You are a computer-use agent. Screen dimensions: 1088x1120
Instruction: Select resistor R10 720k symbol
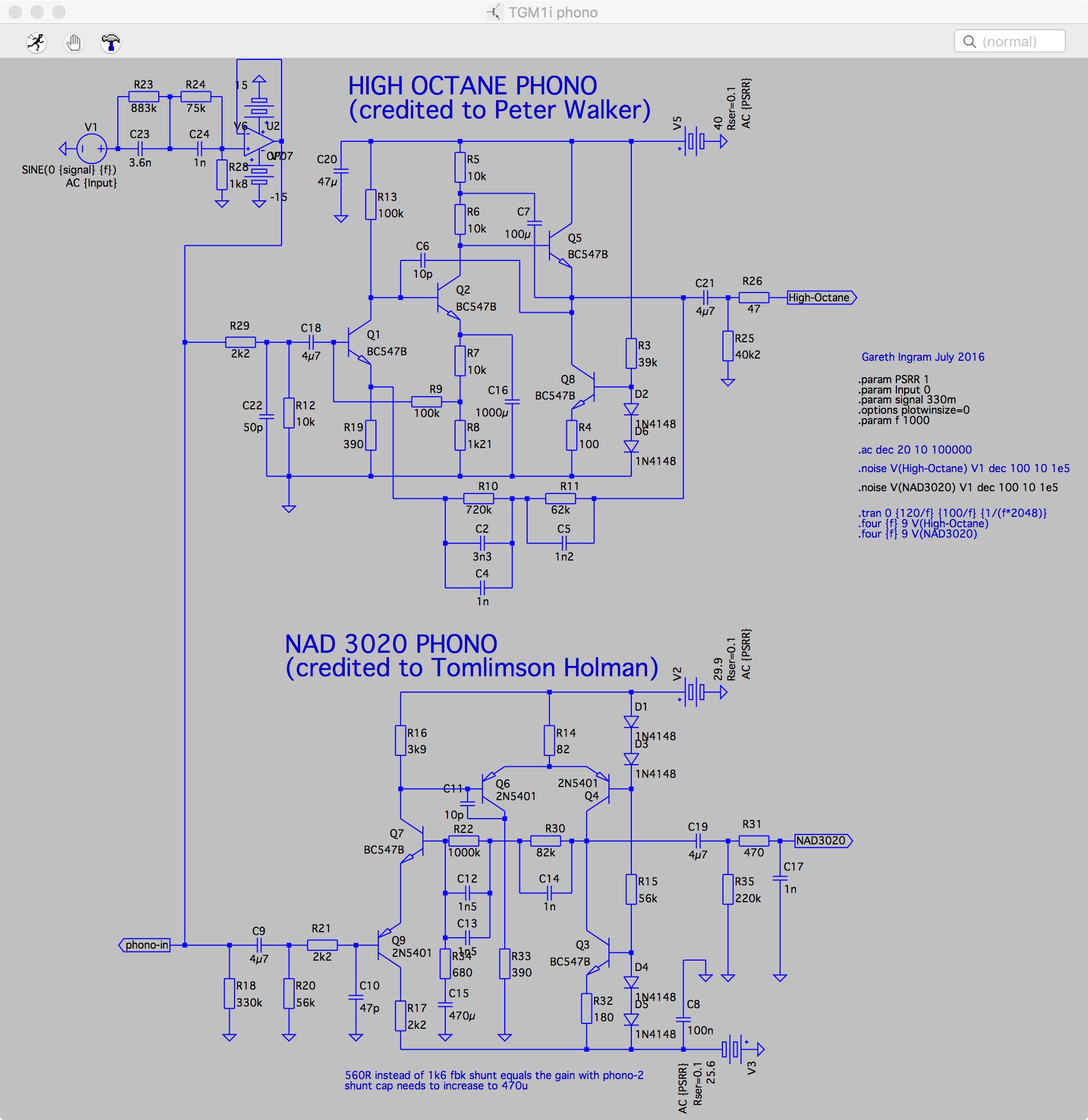click(x=479, y=498)
